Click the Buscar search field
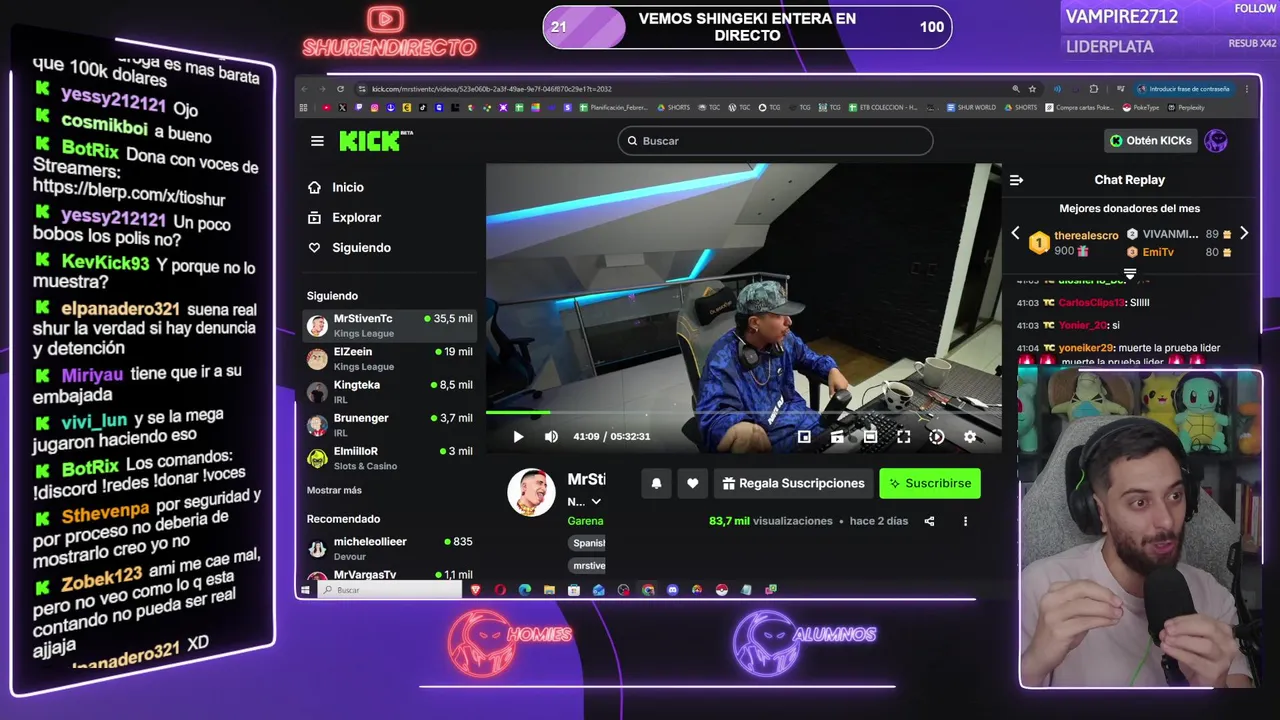The image size is (1280, 720). pyautogui.click(x=775, y=141)
